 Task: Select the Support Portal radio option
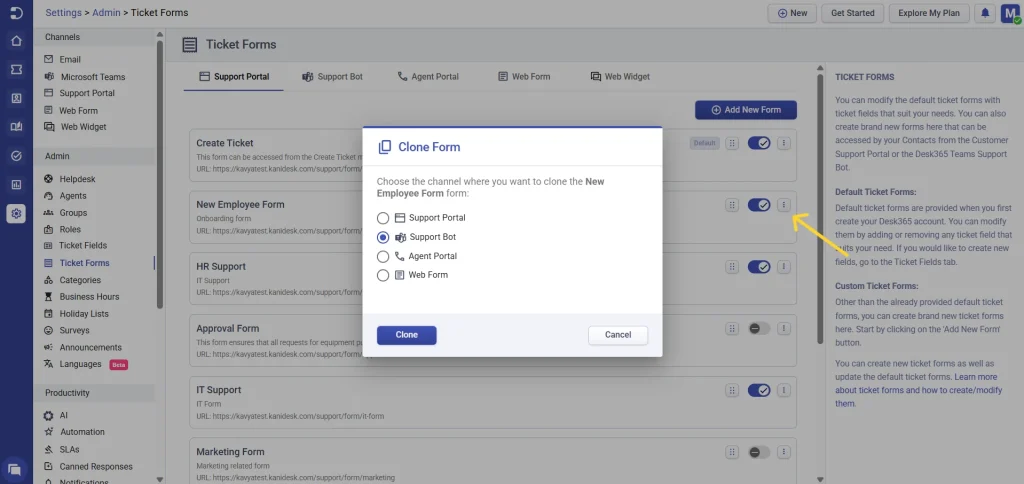[x=383, y=218]
